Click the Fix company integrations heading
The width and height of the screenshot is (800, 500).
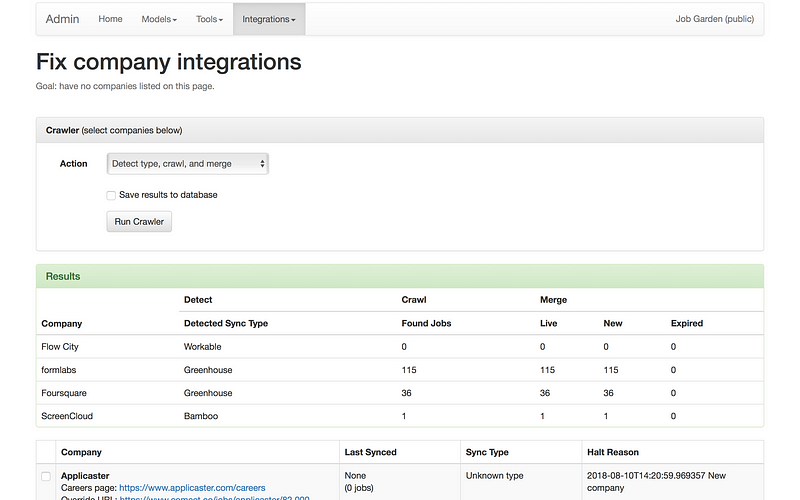coord(168,62)
